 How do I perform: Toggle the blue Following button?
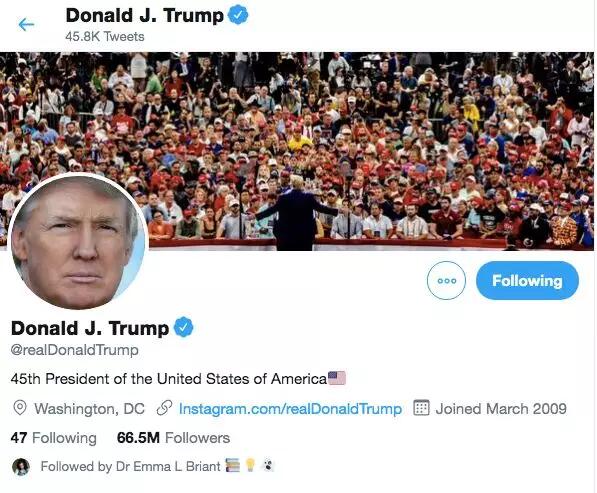[x=527, y=281]
